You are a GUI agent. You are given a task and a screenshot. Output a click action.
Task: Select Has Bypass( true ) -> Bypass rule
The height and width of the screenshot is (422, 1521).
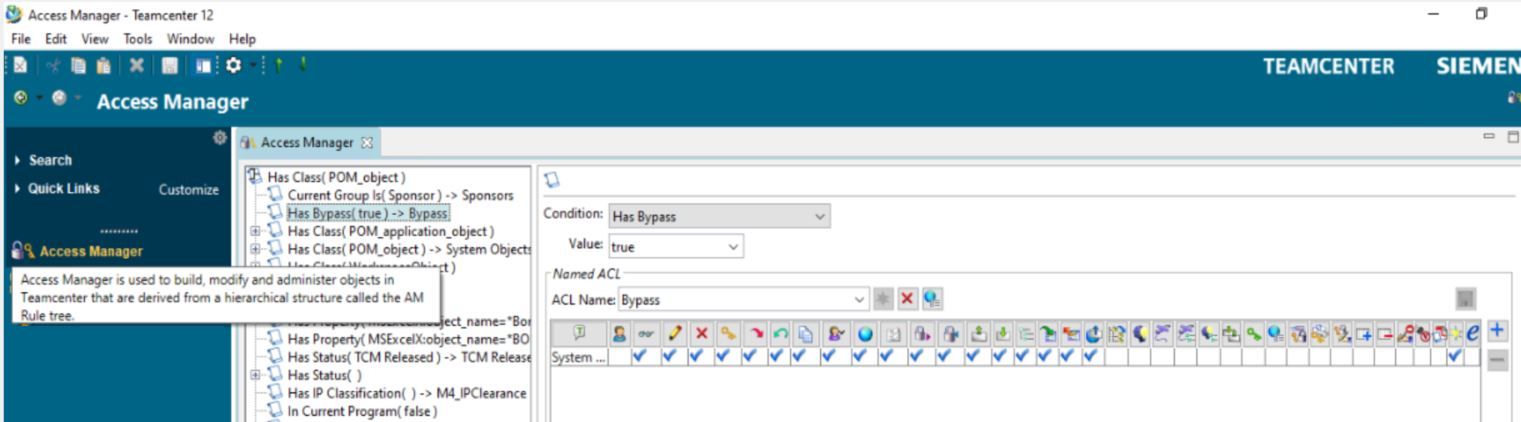pyautogui.click(x=367, y=214)
